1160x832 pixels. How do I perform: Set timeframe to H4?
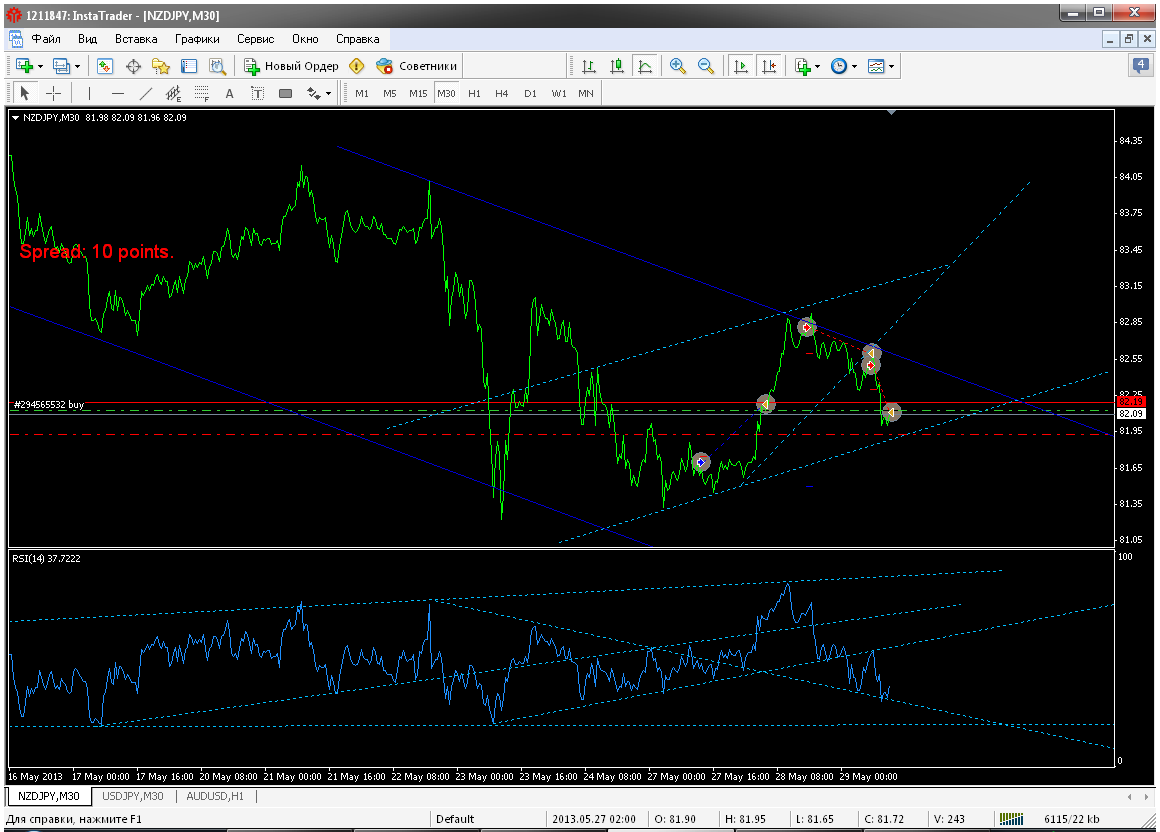(x=502, y=93)
